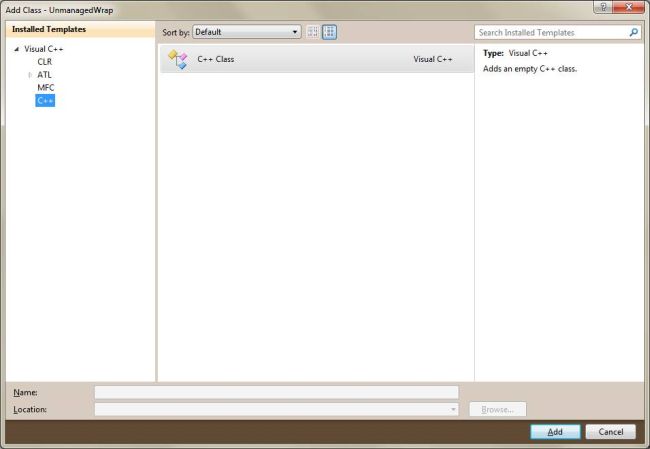Expand the ATL tree node

click(x=30, y=75)
